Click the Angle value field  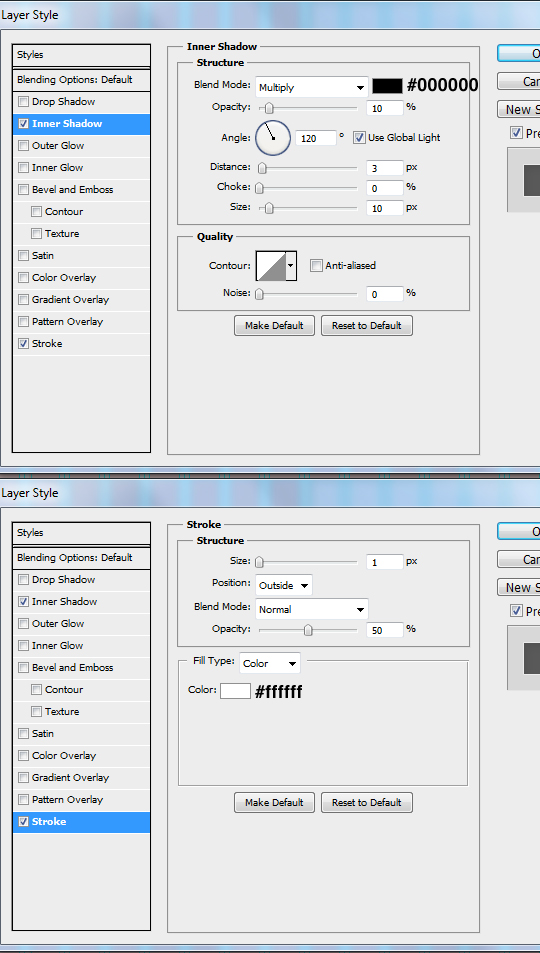click(316, 138)
